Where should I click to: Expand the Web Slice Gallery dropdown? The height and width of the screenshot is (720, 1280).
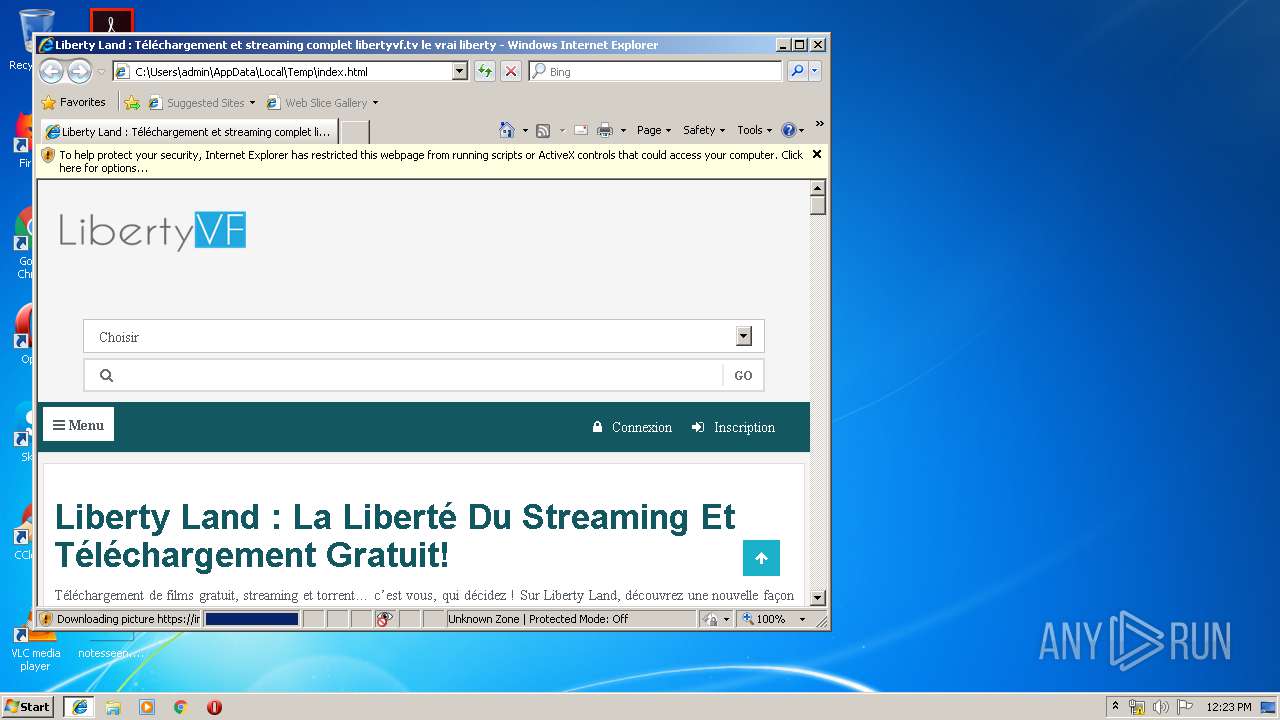[x=375, y=103]
